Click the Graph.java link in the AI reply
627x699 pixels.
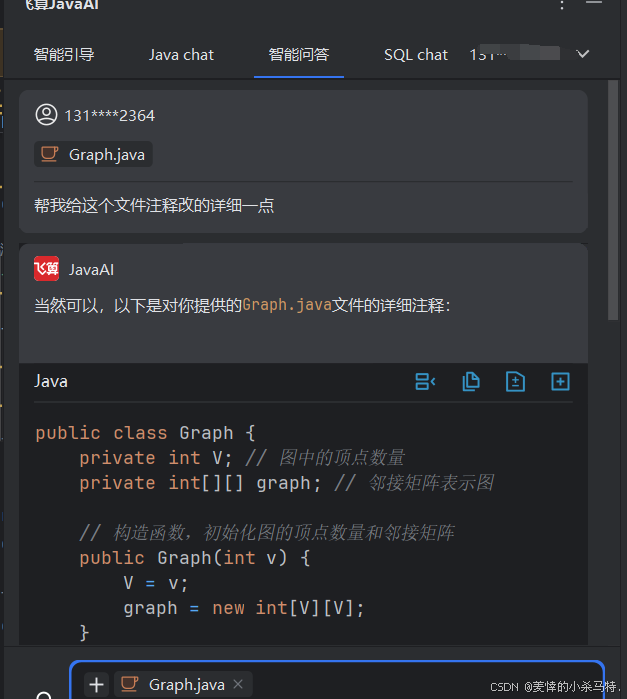pyautogui.click(x=287, y=305)
